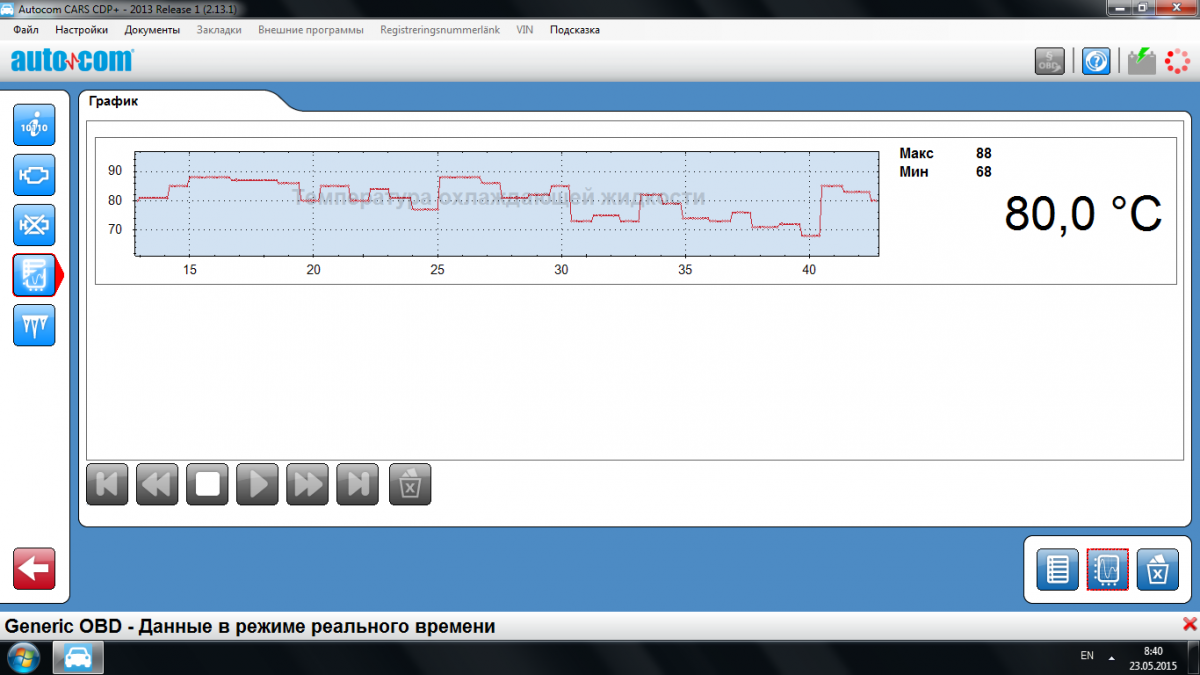Open the freeze frame icicle sidebar icon
This screenshot has height=675, width=1200.
[x=34, y=325]
